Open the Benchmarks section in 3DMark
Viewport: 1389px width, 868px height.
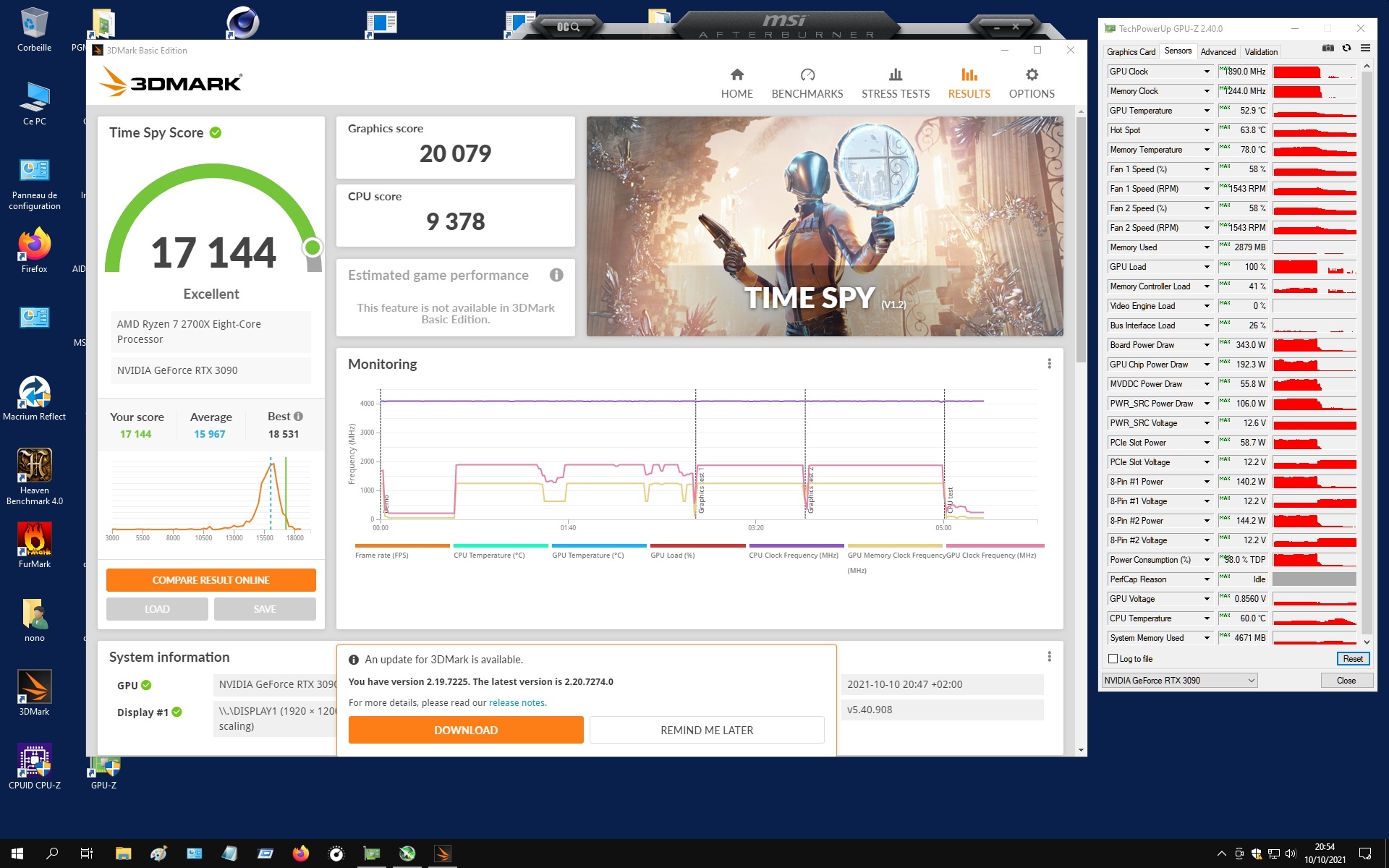click(807, 83)
